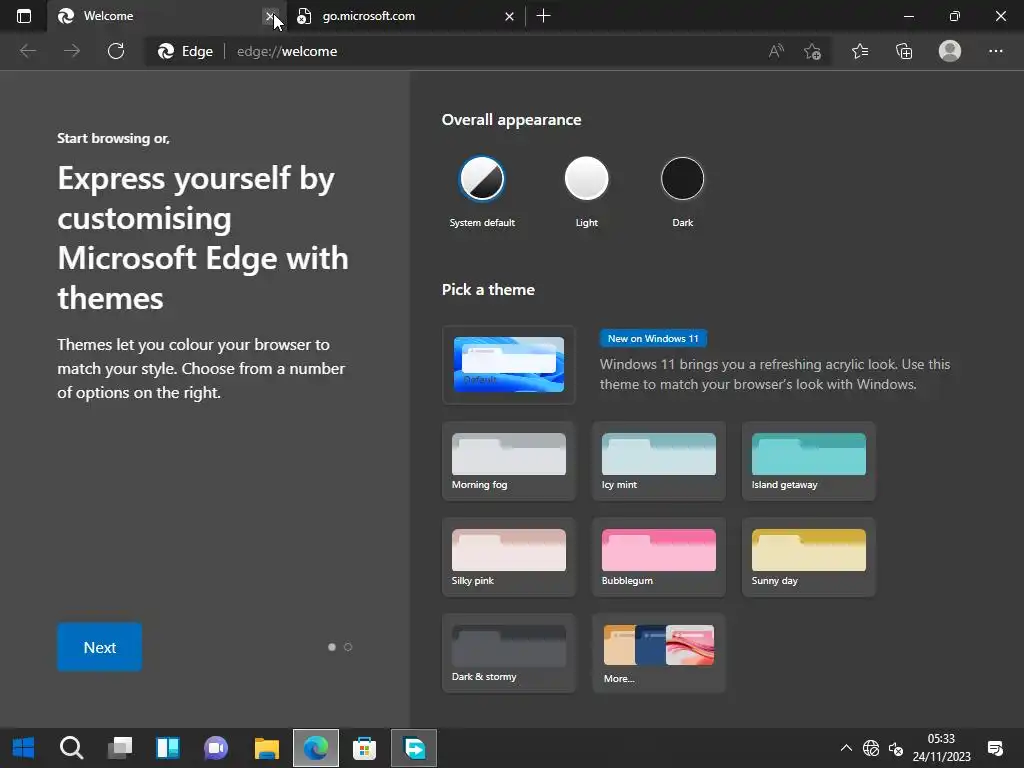Screen dimensions: 1024x768
Task: Open the Chat app on taskbar
Action: 216,748
